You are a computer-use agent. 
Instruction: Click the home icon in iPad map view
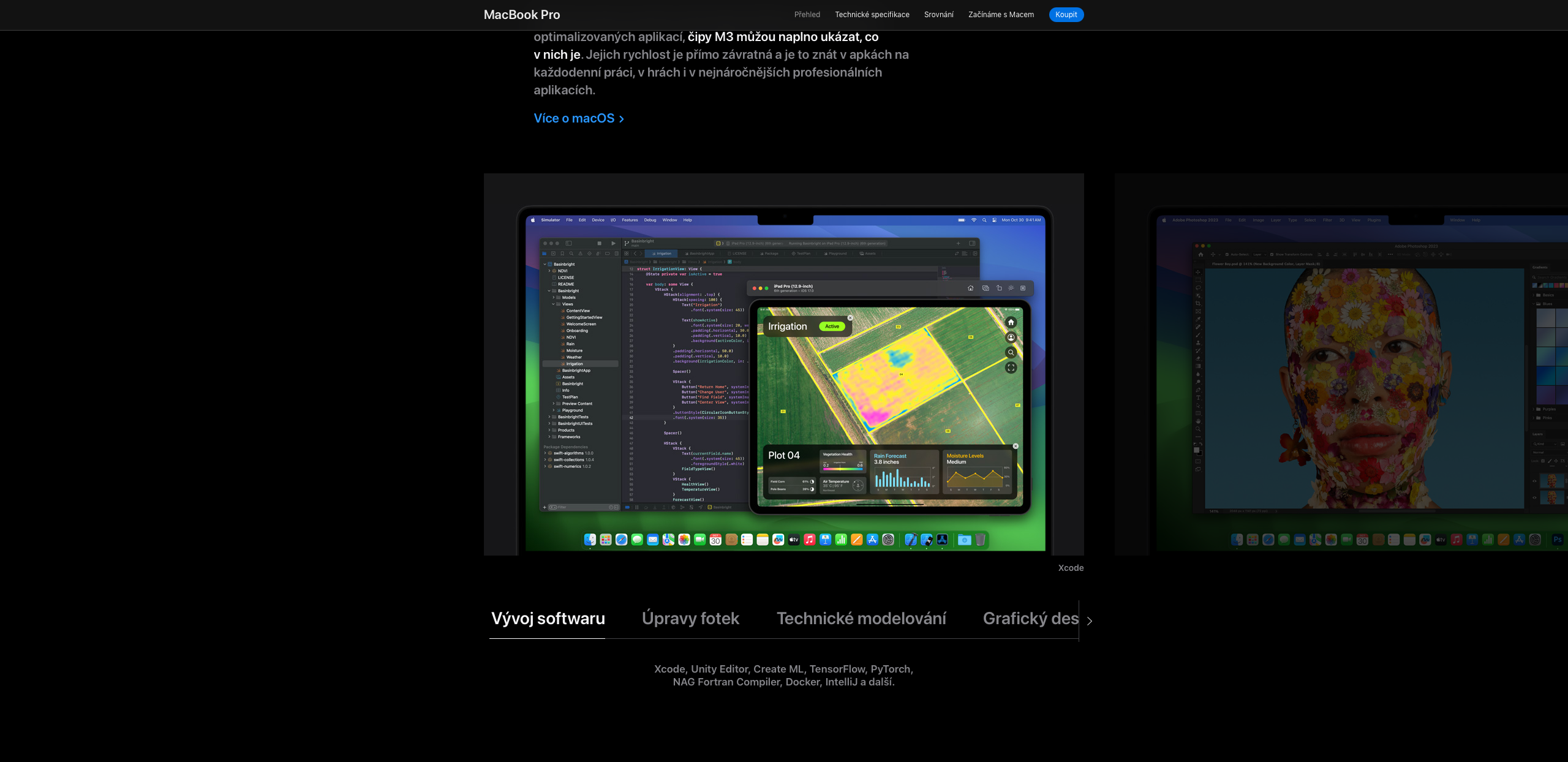click(1011, 322)
